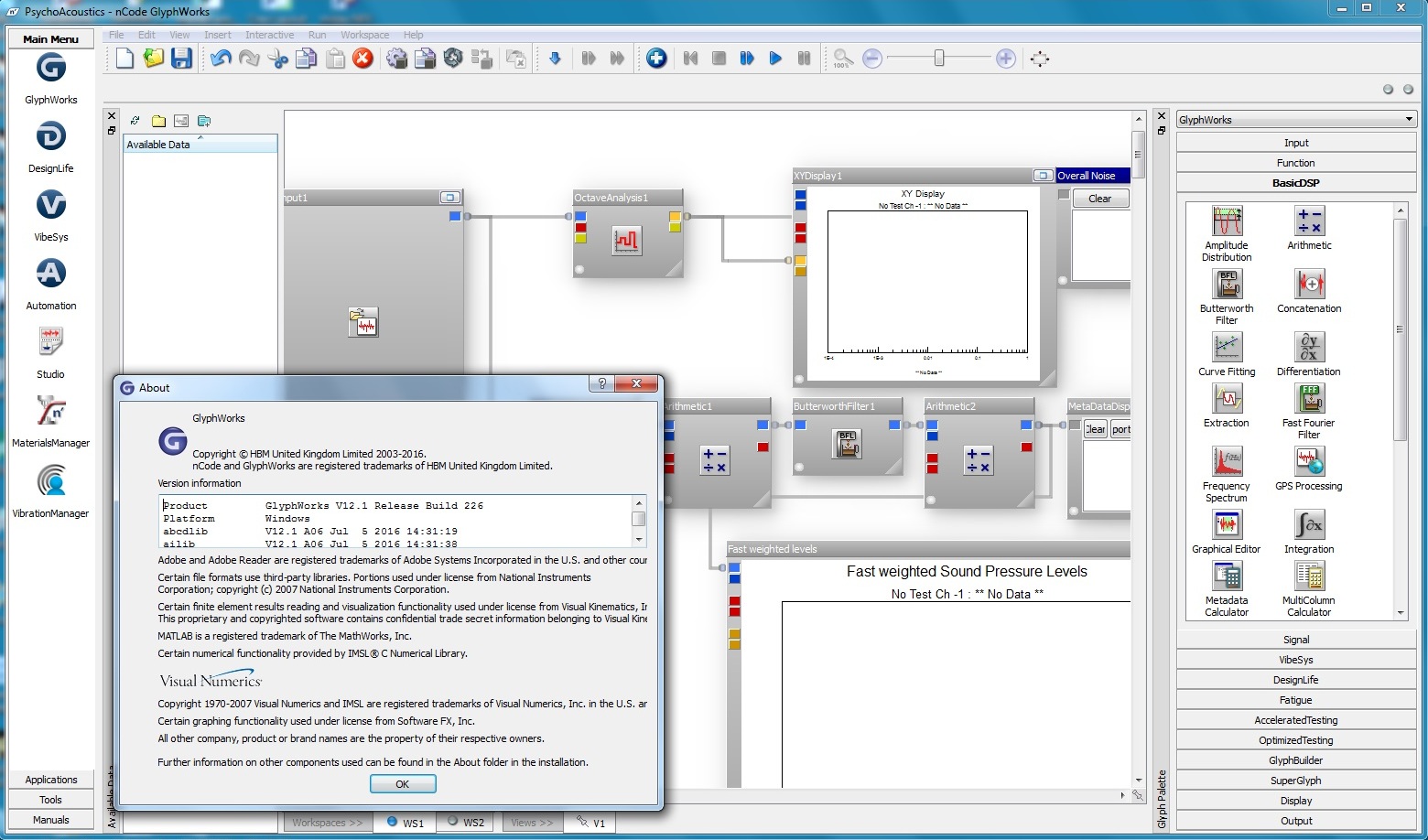Switch to workspace WS2
This screenshot has width=1428, height=840.
[466, 823]
